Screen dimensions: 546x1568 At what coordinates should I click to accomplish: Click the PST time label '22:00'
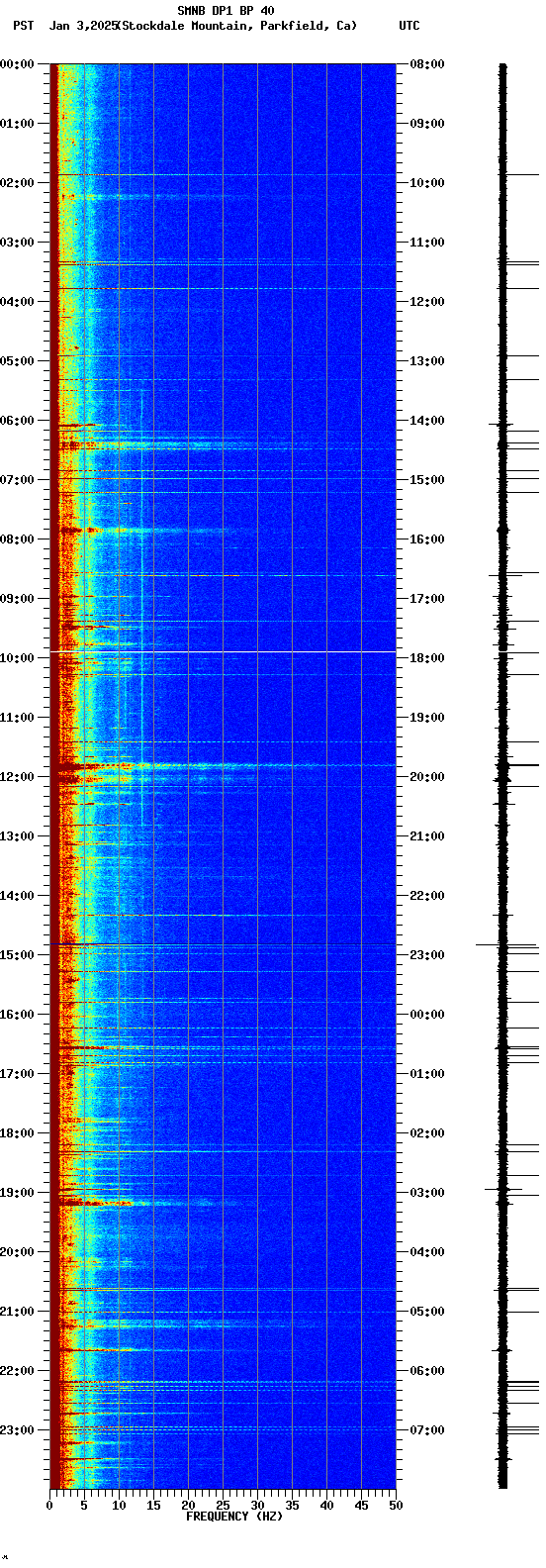[18, 1371]
